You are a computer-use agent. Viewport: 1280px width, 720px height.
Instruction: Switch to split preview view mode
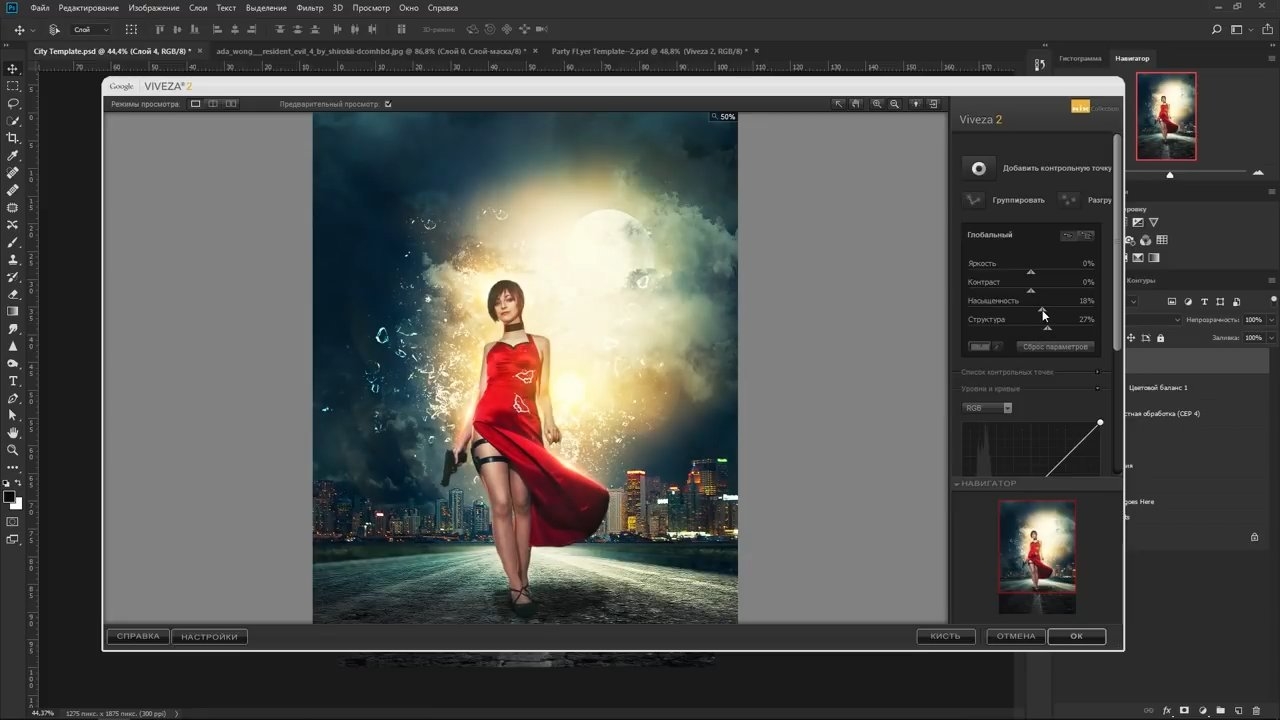click(213, 104)
